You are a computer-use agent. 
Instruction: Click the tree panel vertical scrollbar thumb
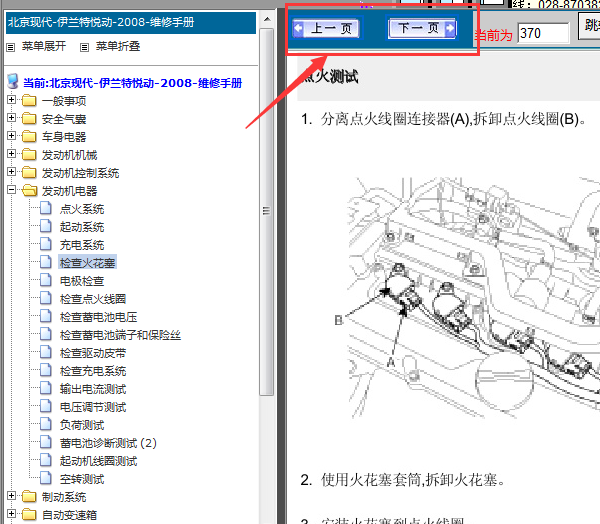tap(266, 211)
